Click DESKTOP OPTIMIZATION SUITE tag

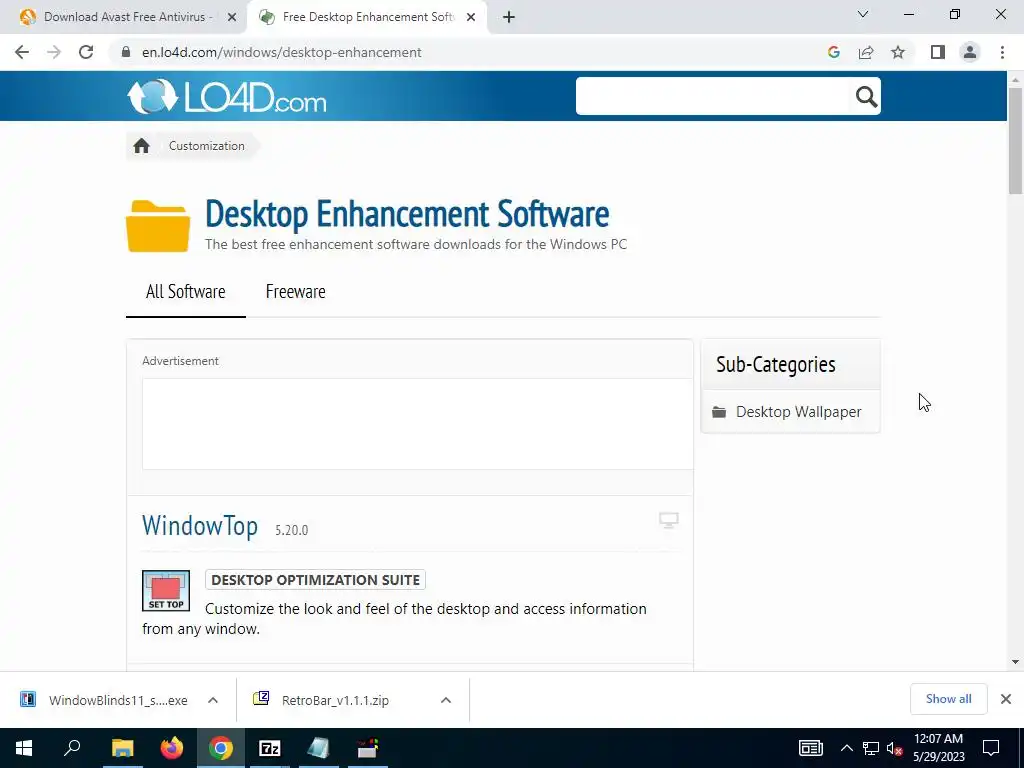(x=315, y=580)
